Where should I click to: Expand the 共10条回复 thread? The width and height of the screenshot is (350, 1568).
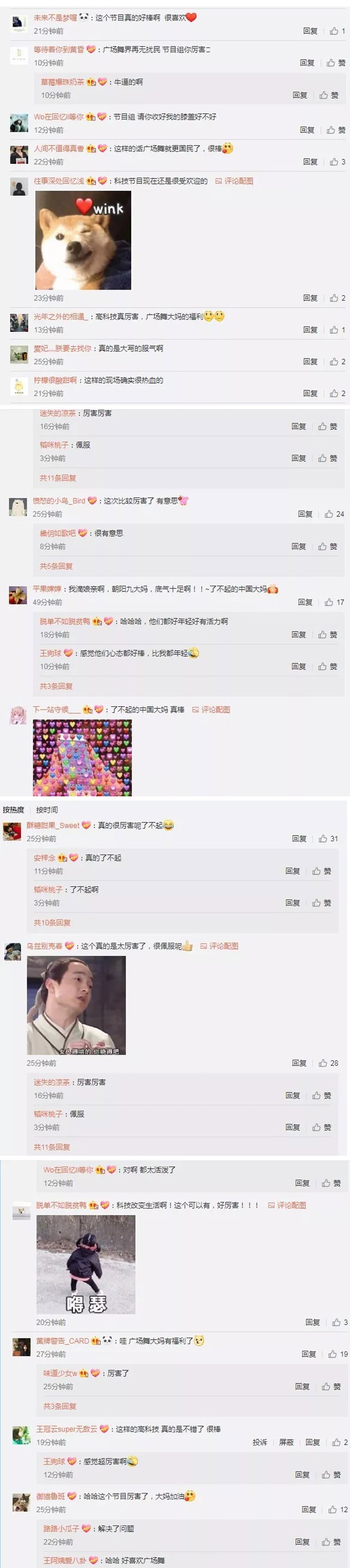pos(52,922)
